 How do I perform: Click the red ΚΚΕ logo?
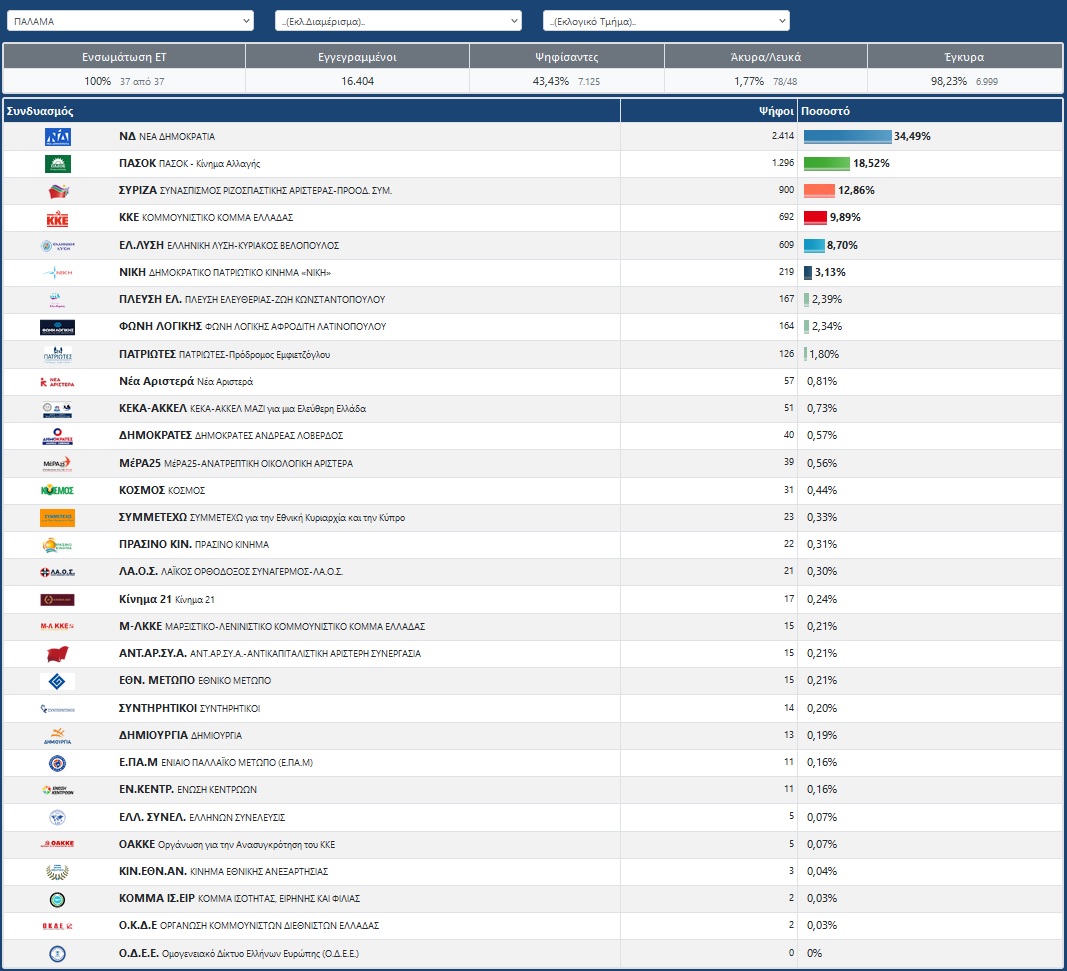click(x=58, y=218)
